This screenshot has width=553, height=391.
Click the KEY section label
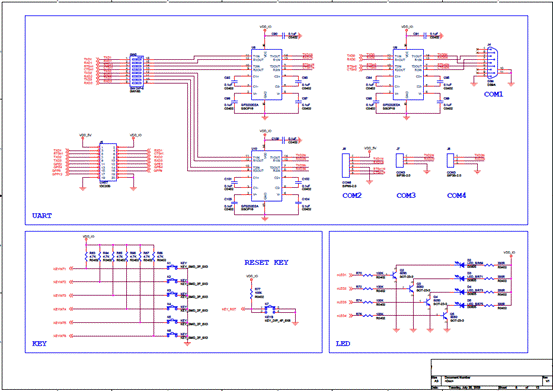(39, 343)
